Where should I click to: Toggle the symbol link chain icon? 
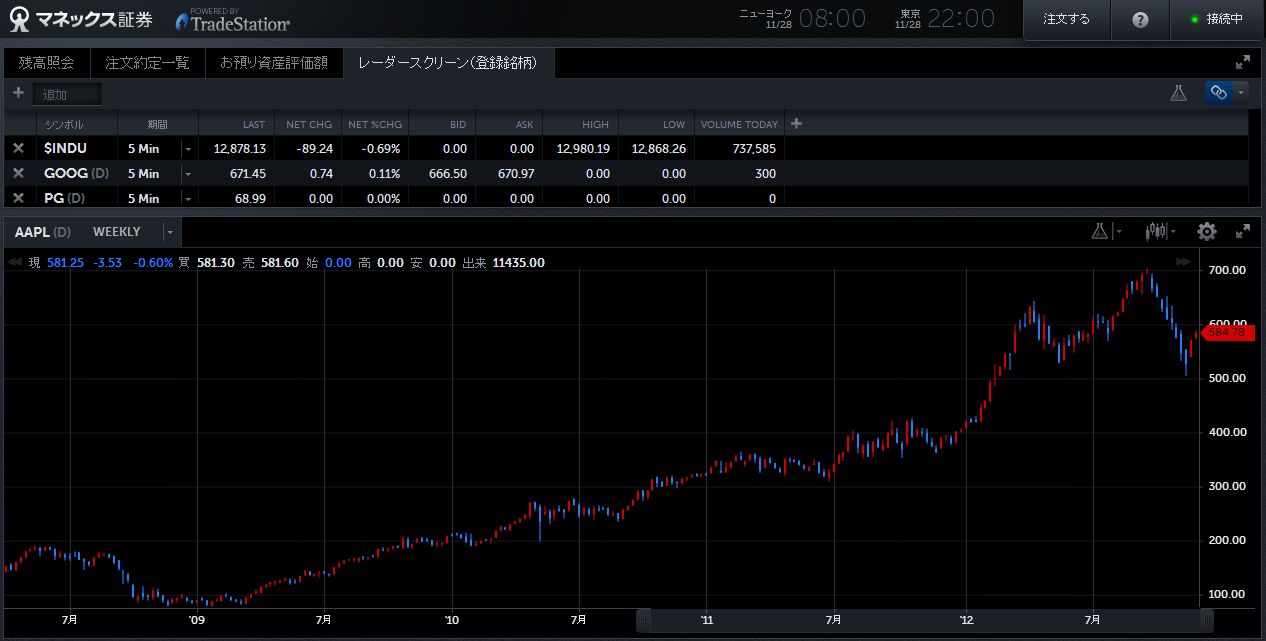(x=1218, y=92)
